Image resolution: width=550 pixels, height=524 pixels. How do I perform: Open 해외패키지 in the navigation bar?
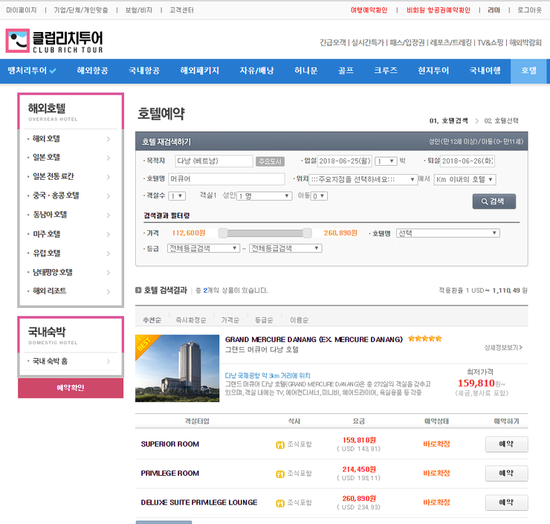(x=200, y=70)
